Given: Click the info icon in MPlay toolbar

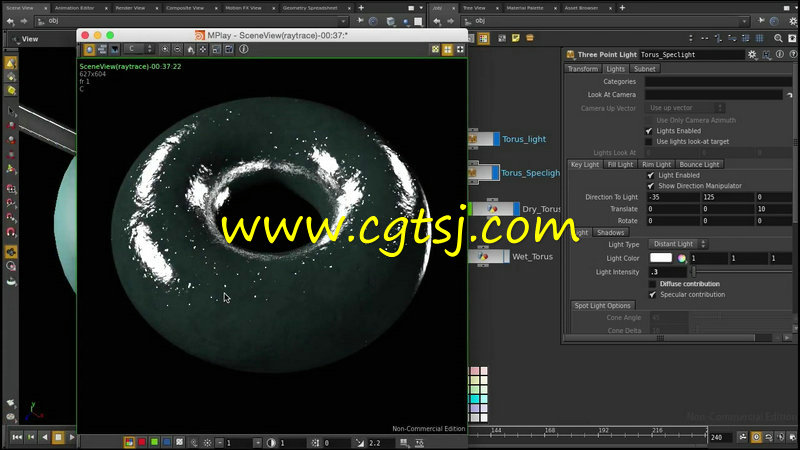Looking at the screenshot, I should click(244, 49).
